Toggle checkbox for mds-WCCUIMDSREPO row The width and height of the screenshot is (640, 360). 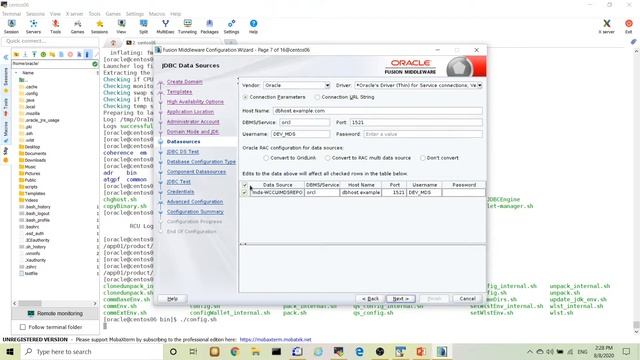click(245, 192)
